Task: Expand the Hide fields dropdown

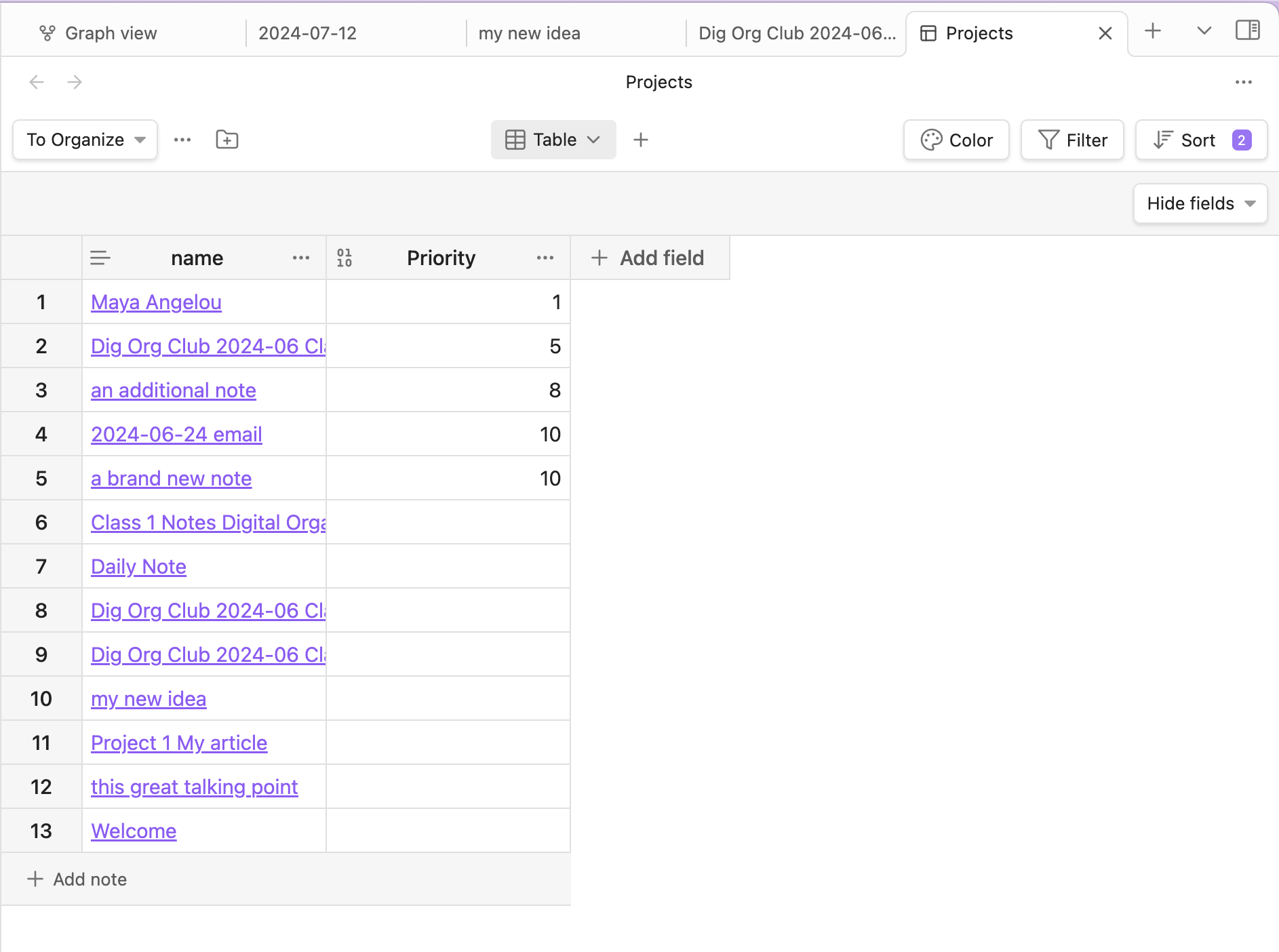Action: tap(1200, 203)
